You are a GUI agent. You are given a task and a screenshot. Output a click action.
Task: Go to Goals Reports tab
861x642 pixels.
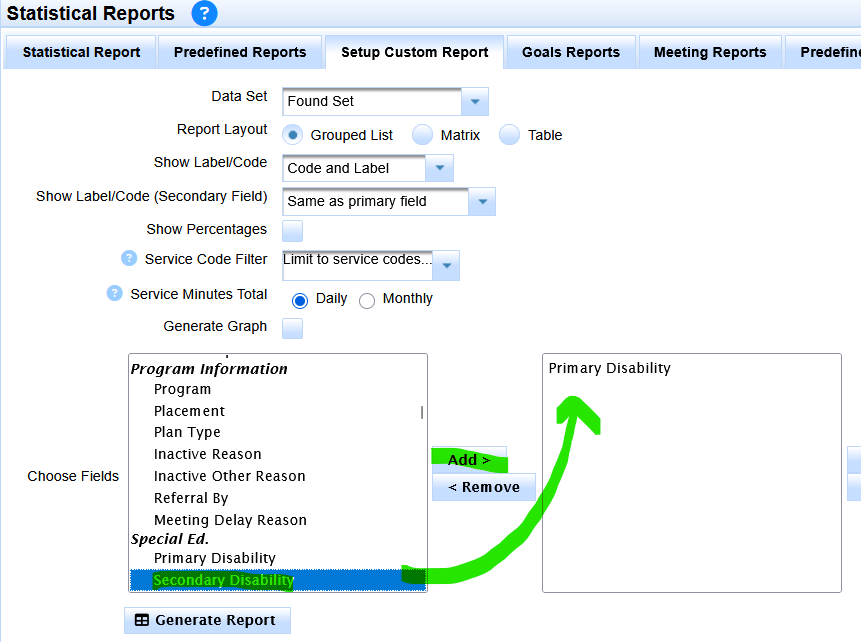pyautogui.click(x=571, y=52)
